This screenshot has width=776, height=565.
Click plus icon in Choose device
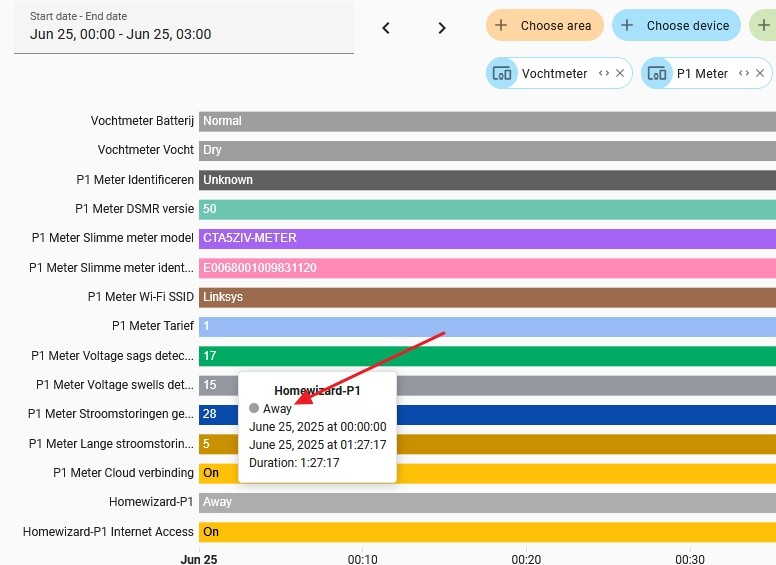[x=627, y=25]
